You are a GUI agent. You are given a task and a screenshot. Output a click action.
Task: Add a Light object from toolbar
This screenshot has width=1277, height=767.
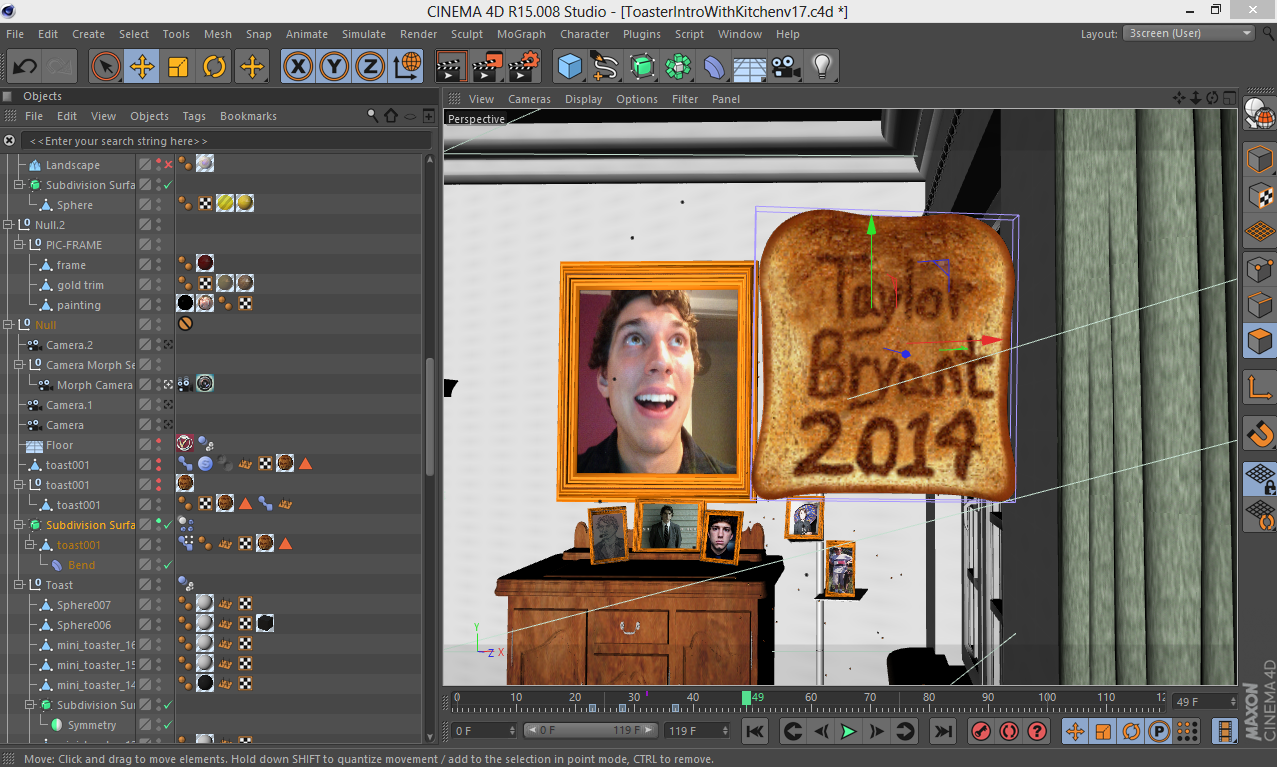point(822,67)
